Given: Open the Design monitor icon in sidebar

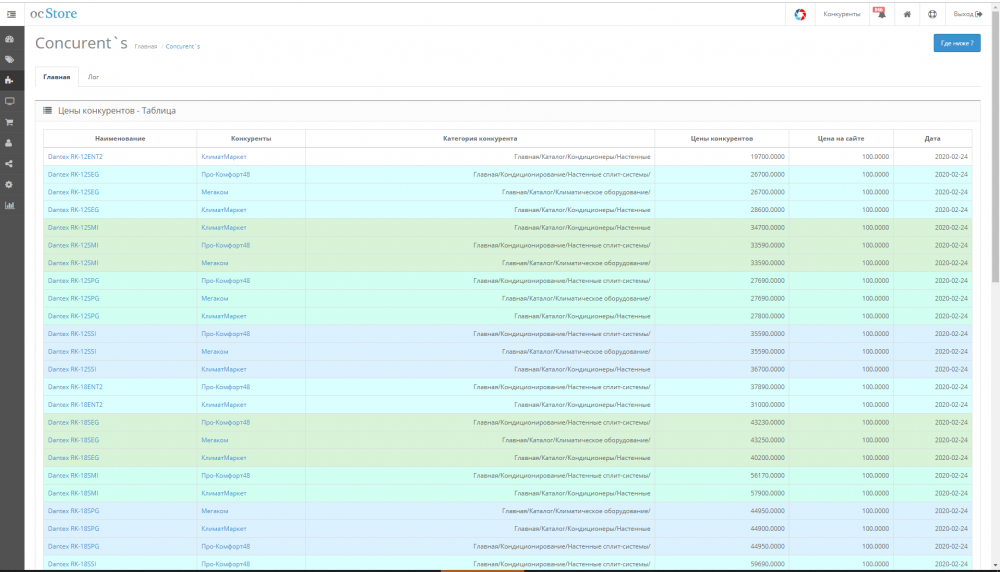Looking at the screenshot, I should coord(10,101).
